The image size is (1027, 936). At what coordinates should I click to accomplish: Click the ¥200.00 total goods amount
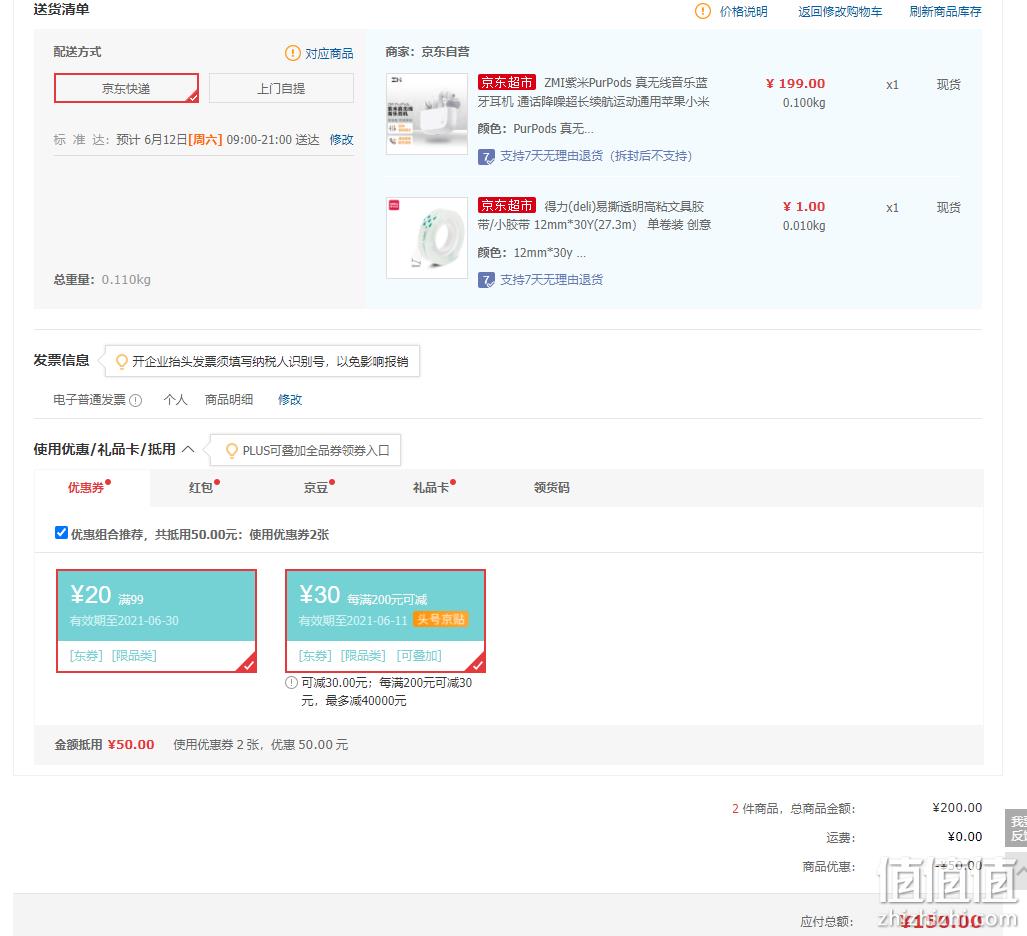click(957, 808)
